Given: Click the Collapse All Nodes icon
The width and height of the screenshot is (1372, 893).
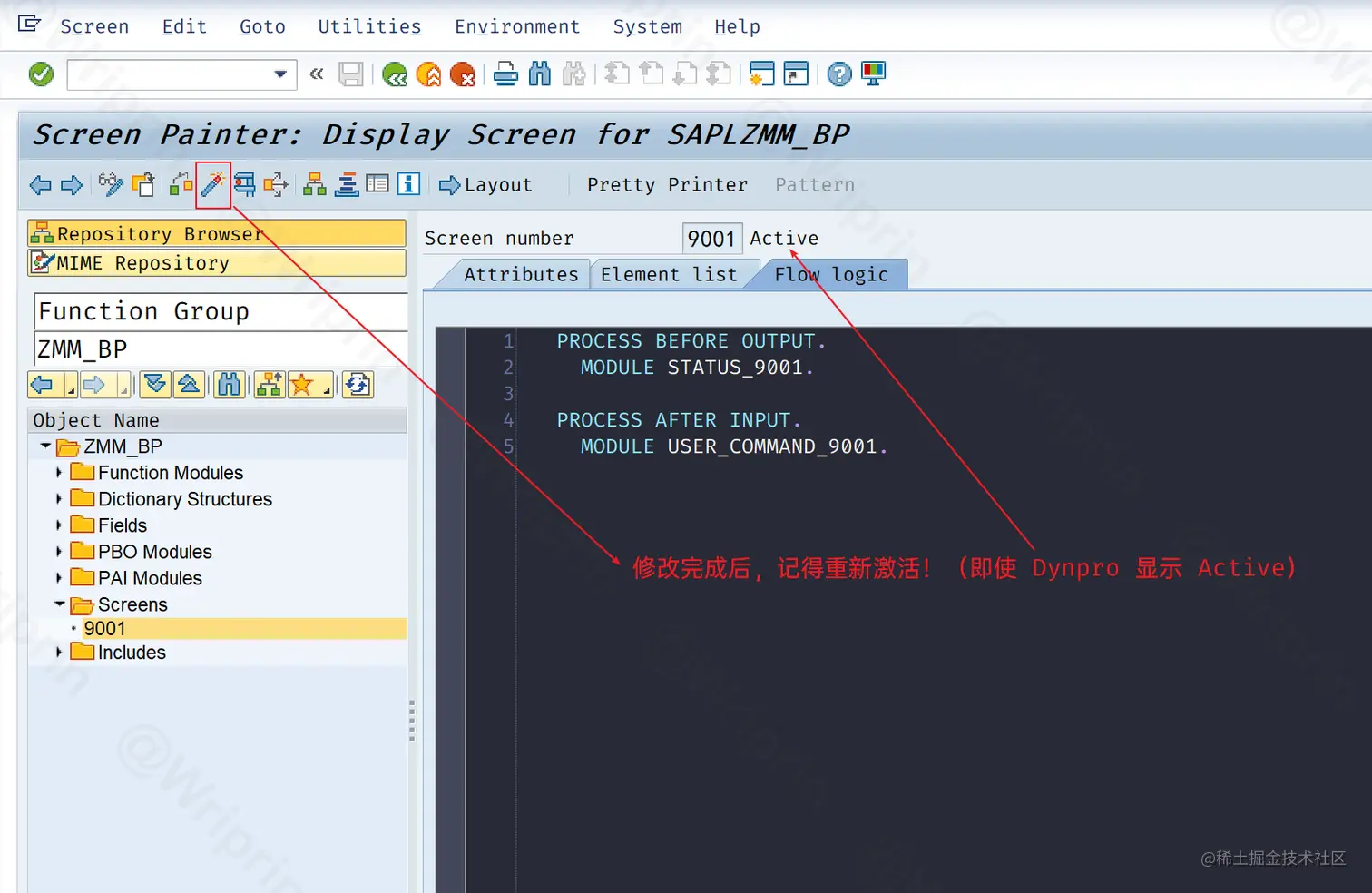Looking at the screenshot, I should [x=189, y=385].
